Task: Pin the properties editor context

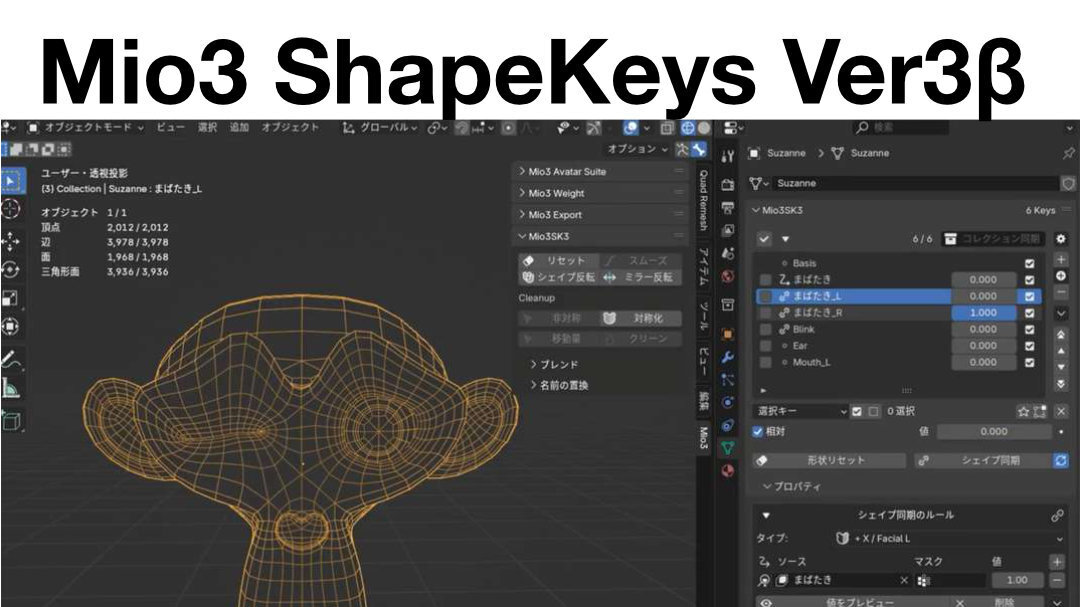Action: 1068,153
